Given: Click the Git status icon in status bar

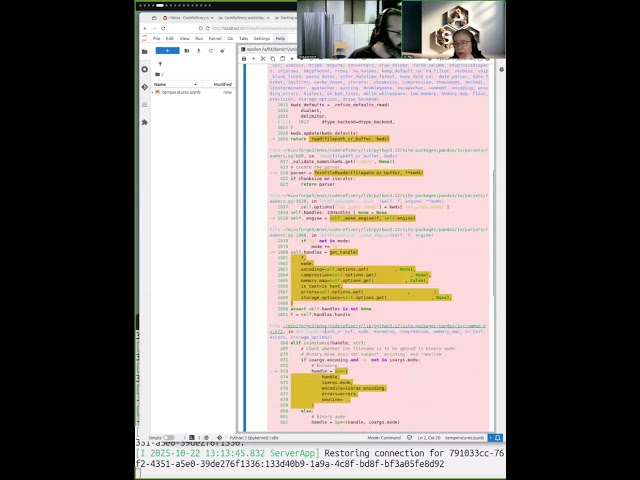Looking at the screenshot, I should coord(220,438).
